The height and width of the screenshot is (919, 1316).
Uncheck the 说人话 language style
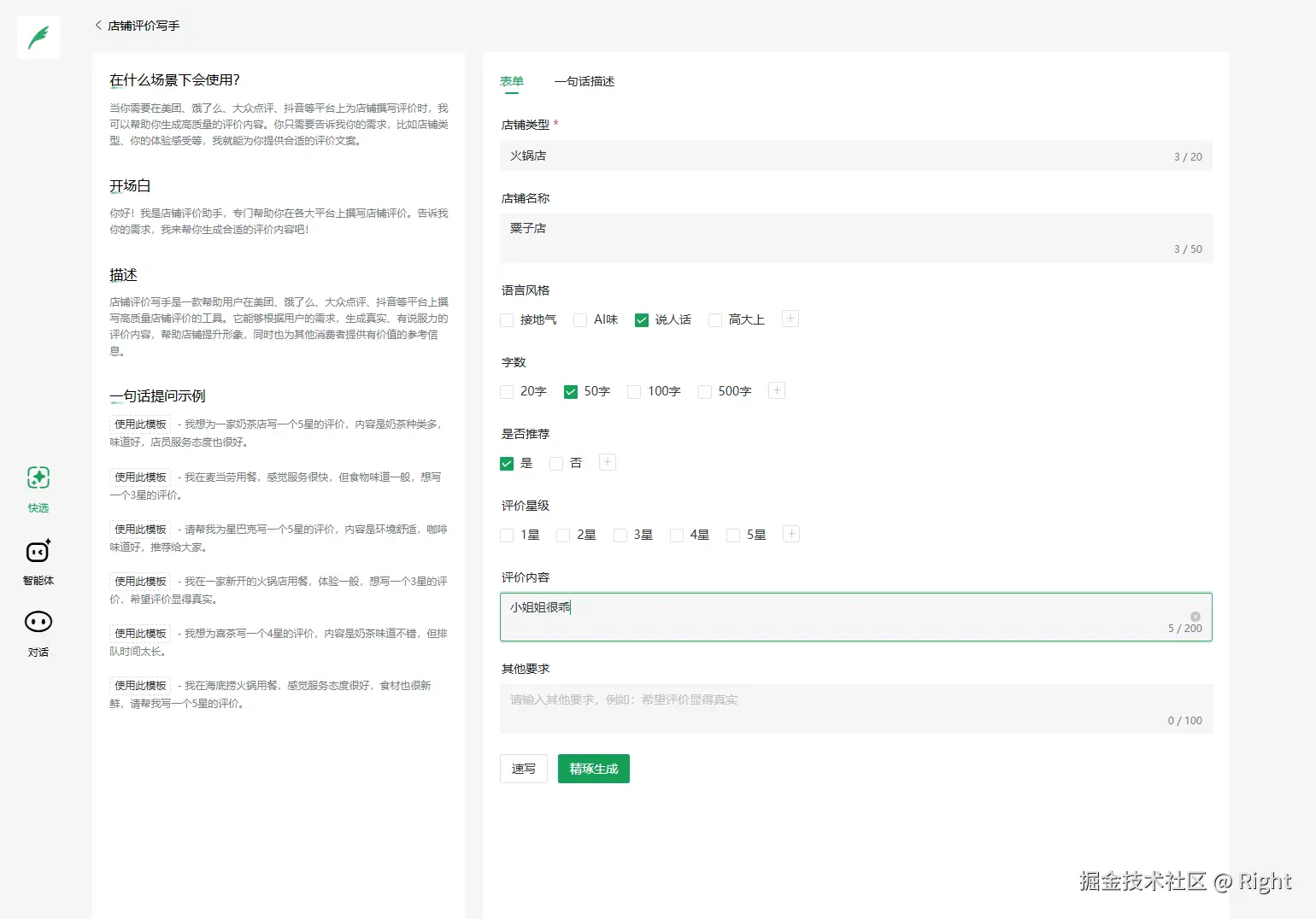(642, 319)
